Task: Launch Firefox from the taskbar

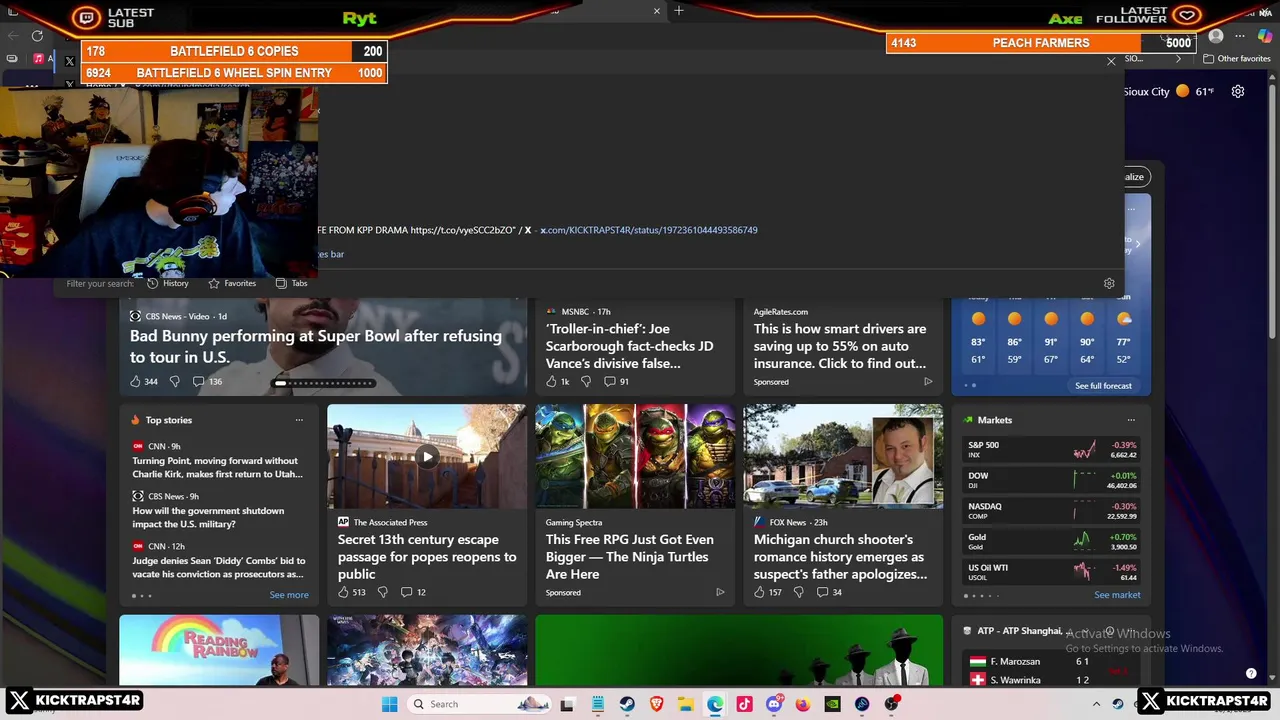Action: tap(803, 704)
